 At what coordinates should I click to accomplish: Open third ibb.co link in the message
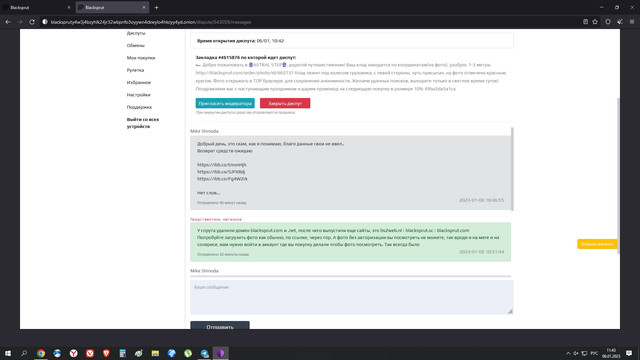pyautogui.click(x=222, y=179)
